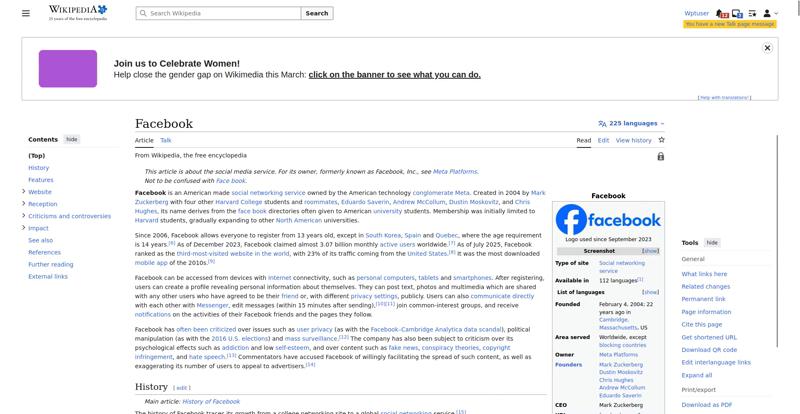Hide the Contents sidebar
Image resolution: width=800 pixels, height=414 pixels.
tap(72, 140)
